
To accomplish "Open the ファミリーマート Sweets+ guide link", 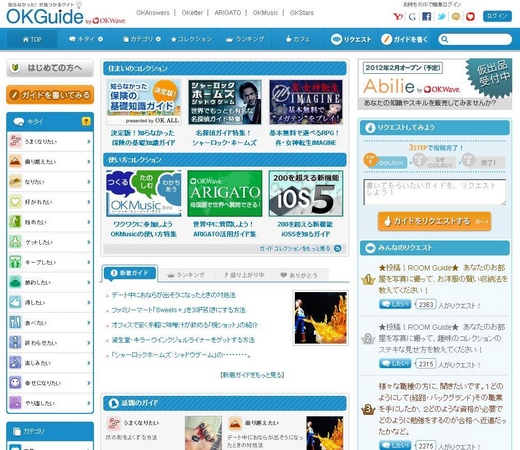I will click(x=178, y=310).
